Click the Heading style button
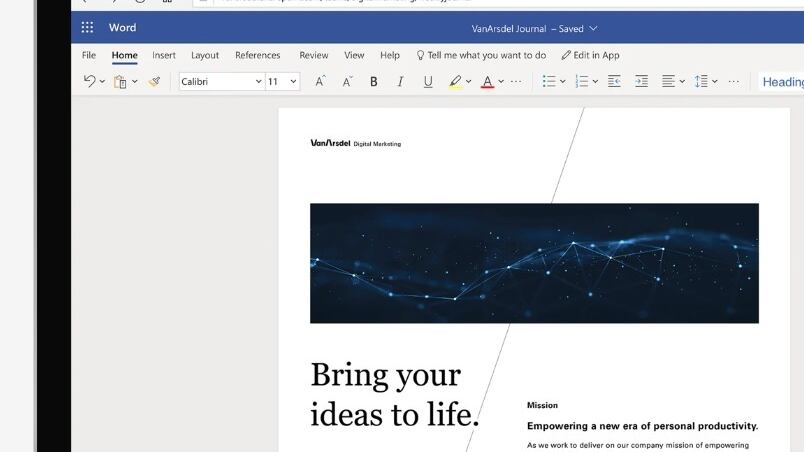This screenshot has height=452, width=804. tap(782, 82)
